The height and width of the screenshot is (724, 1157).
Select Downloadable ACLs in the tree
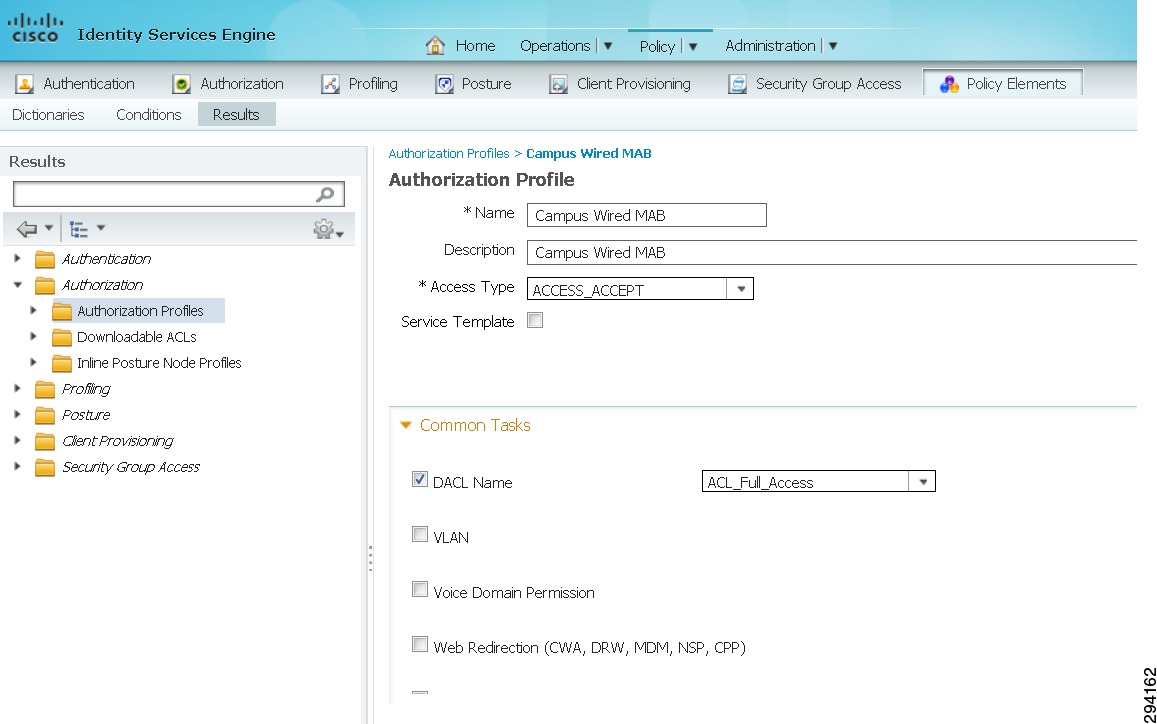click(137, 337)
